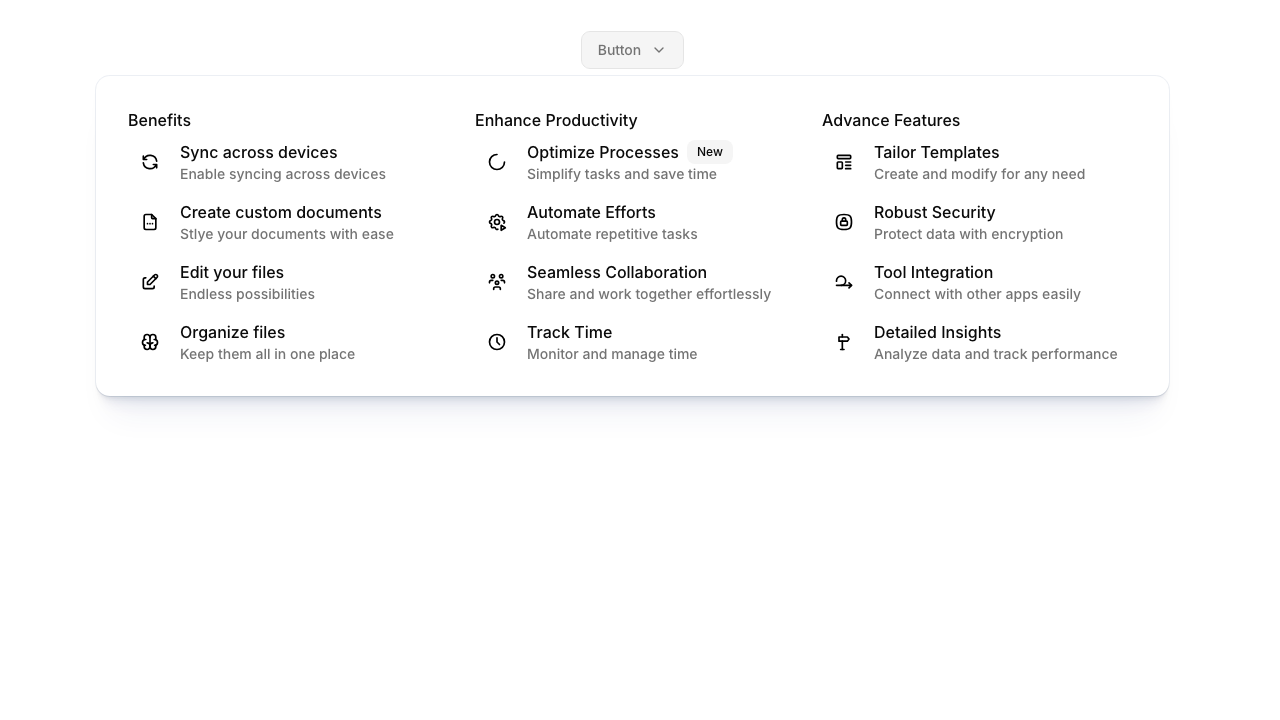Click the pencil edit icon
The height and width of the screenshot is (720, 1280).
tap(150, 282)
